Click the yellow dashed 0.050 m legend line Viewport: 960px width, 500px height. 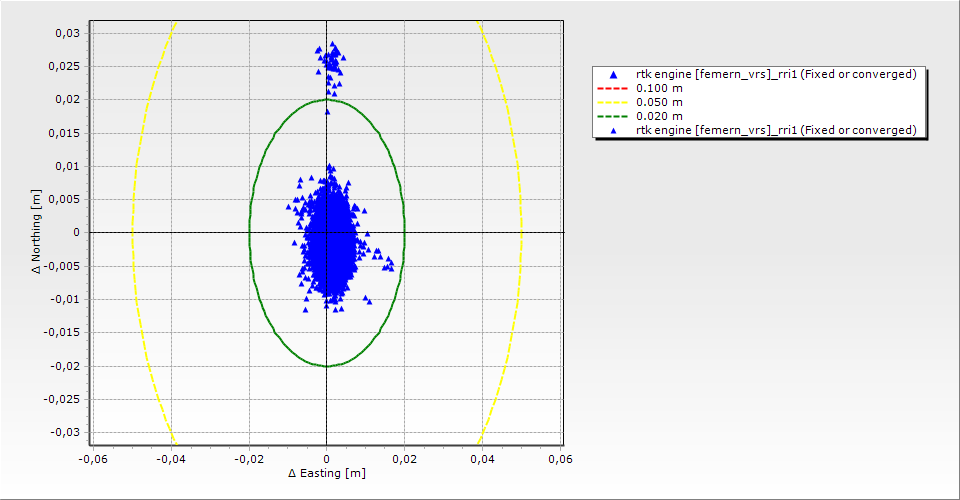[614, 103]
